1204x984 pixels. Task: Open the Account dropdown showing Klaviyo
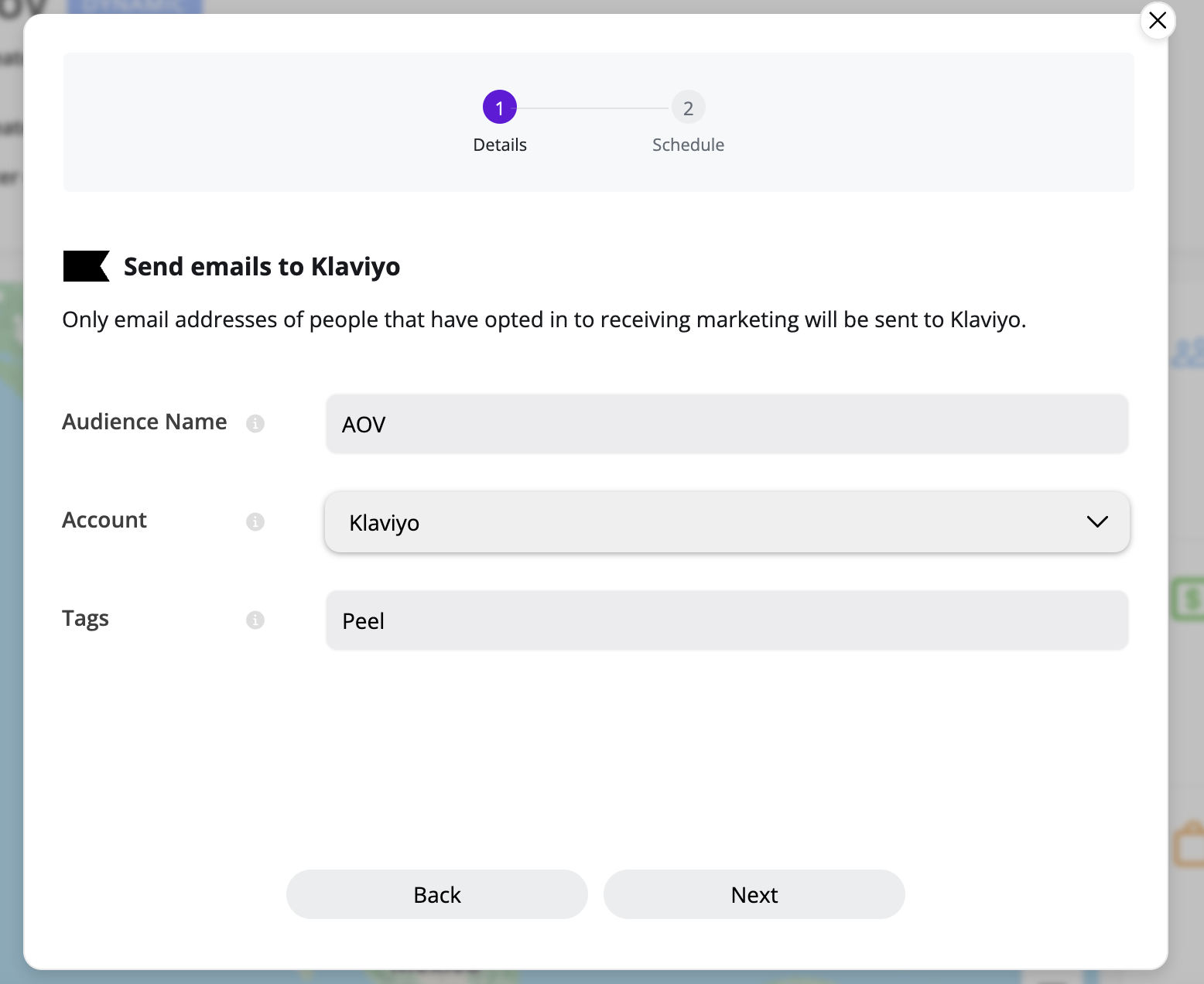pos(727,522)
